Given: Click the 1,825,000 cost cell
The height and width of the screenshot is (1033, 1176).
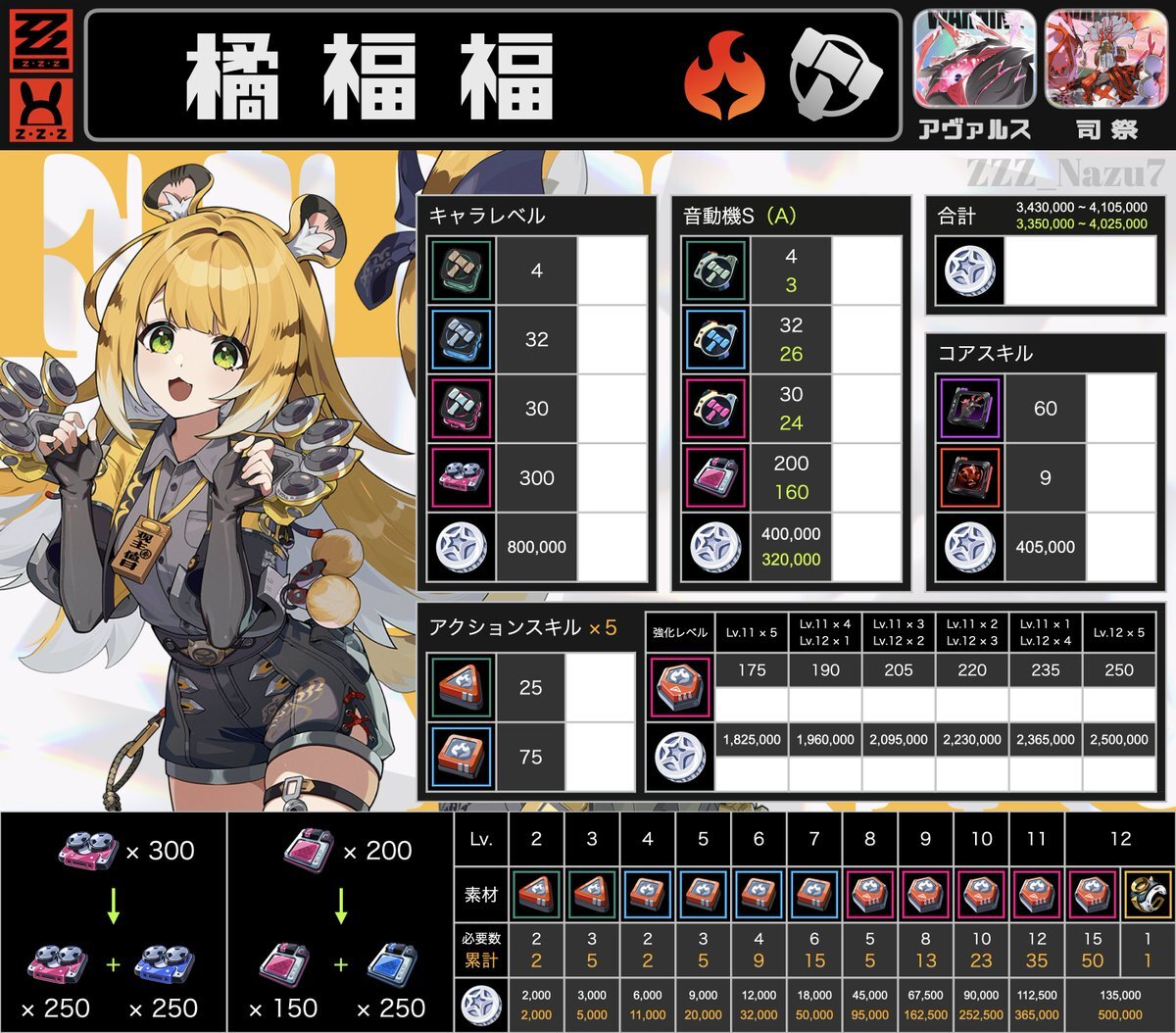Looking at the screenshot, I should [x=752, y=740].
